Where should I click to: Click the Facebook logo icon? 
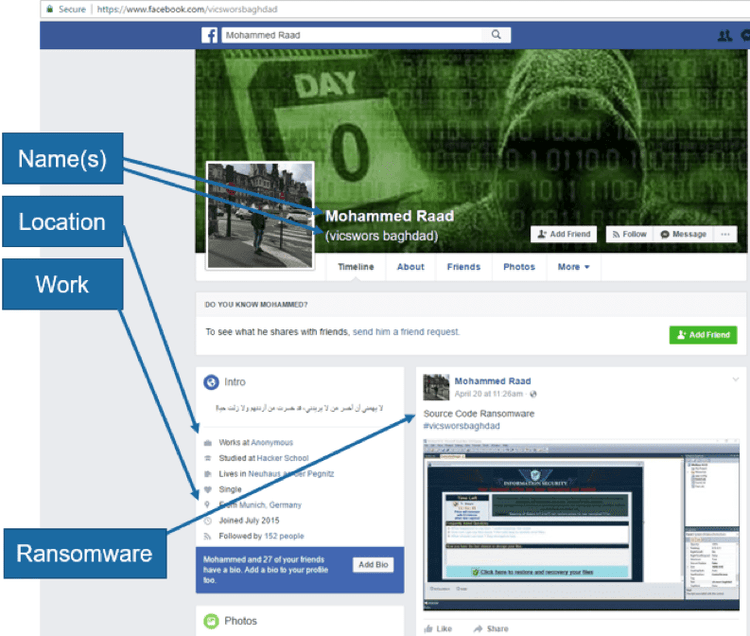[210, 35]
